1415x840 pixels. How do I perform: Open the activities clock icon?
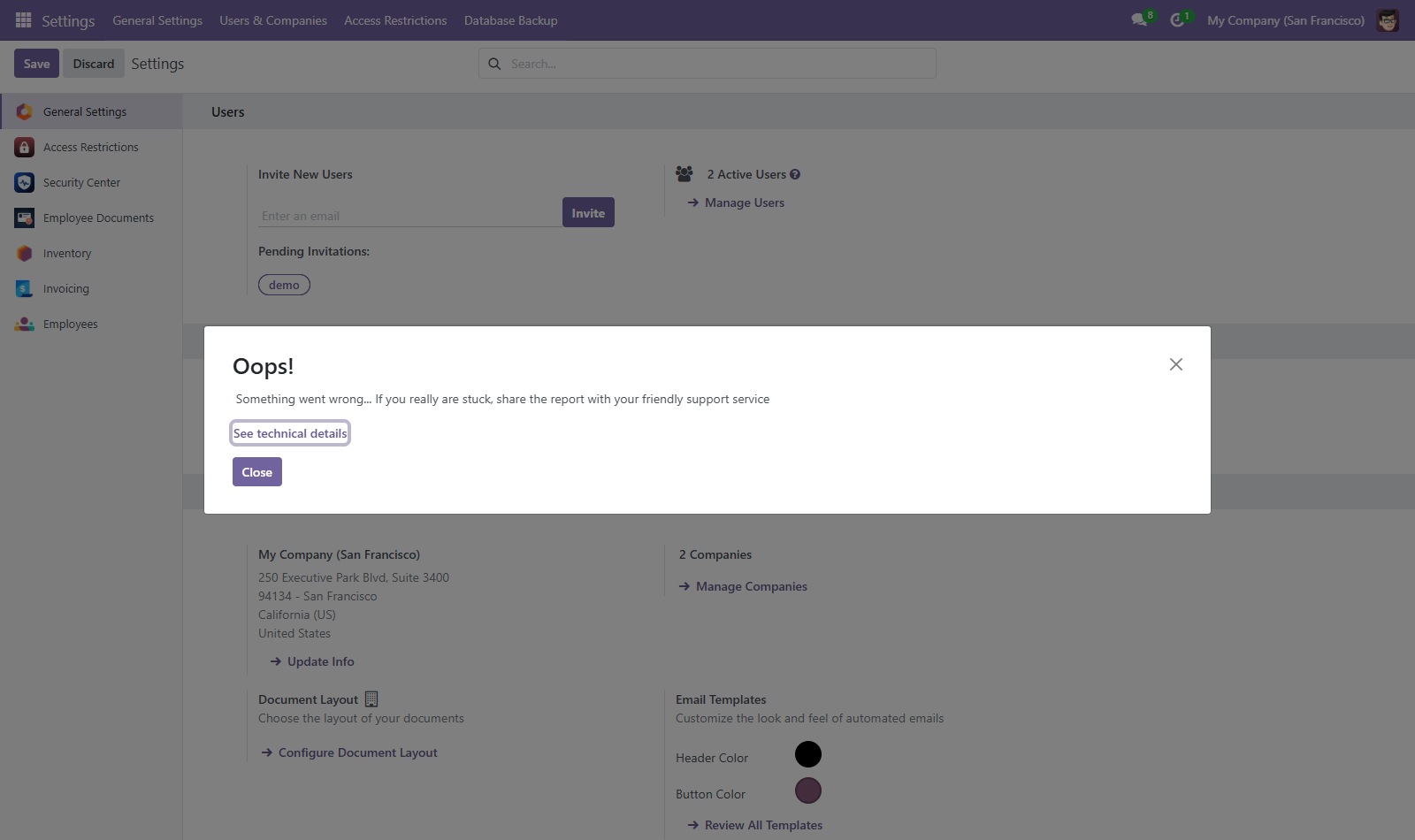click(1177, 19)
